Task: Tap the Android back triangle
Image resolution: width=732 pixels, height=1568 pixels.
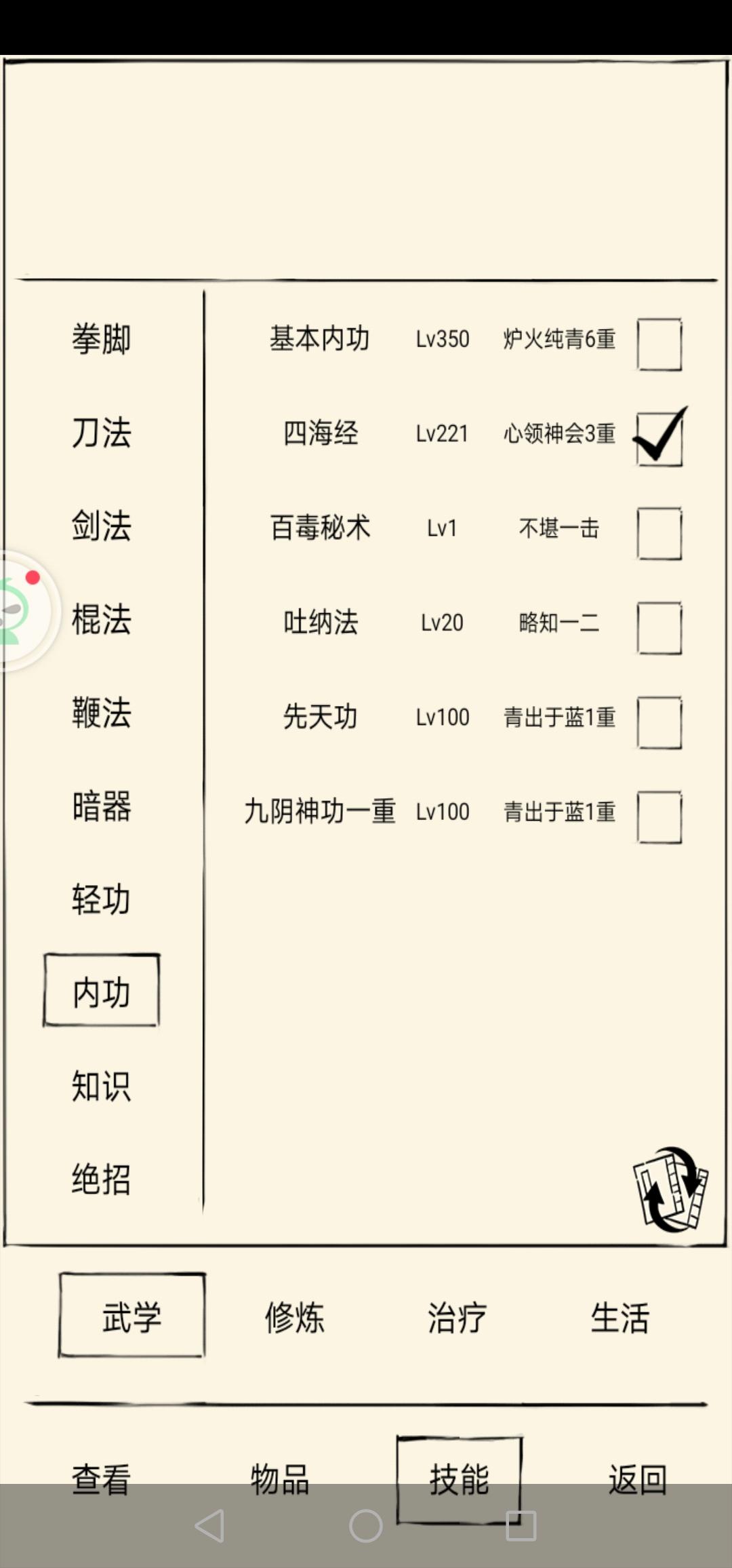Action: (209, 1526)
